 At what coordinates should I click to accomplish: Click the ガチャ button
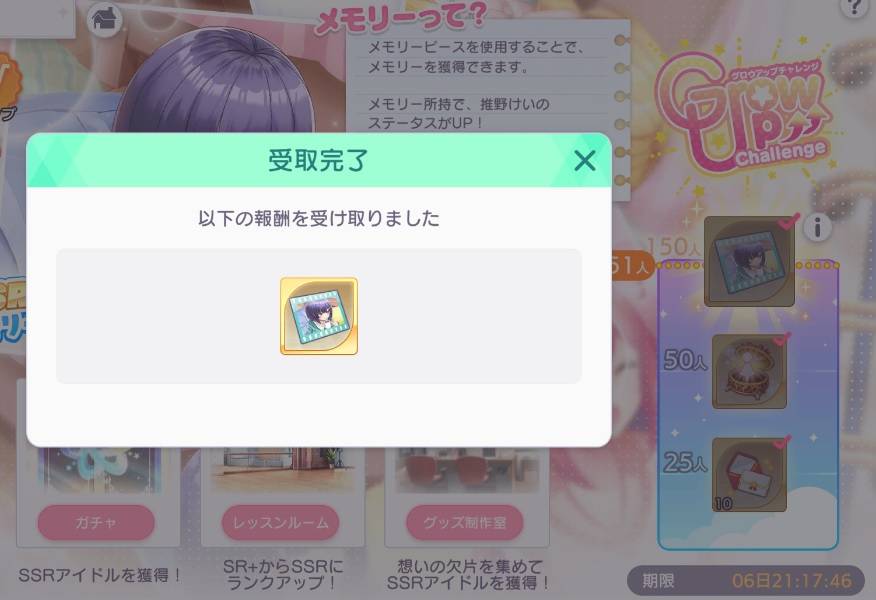tap(96, 522)
